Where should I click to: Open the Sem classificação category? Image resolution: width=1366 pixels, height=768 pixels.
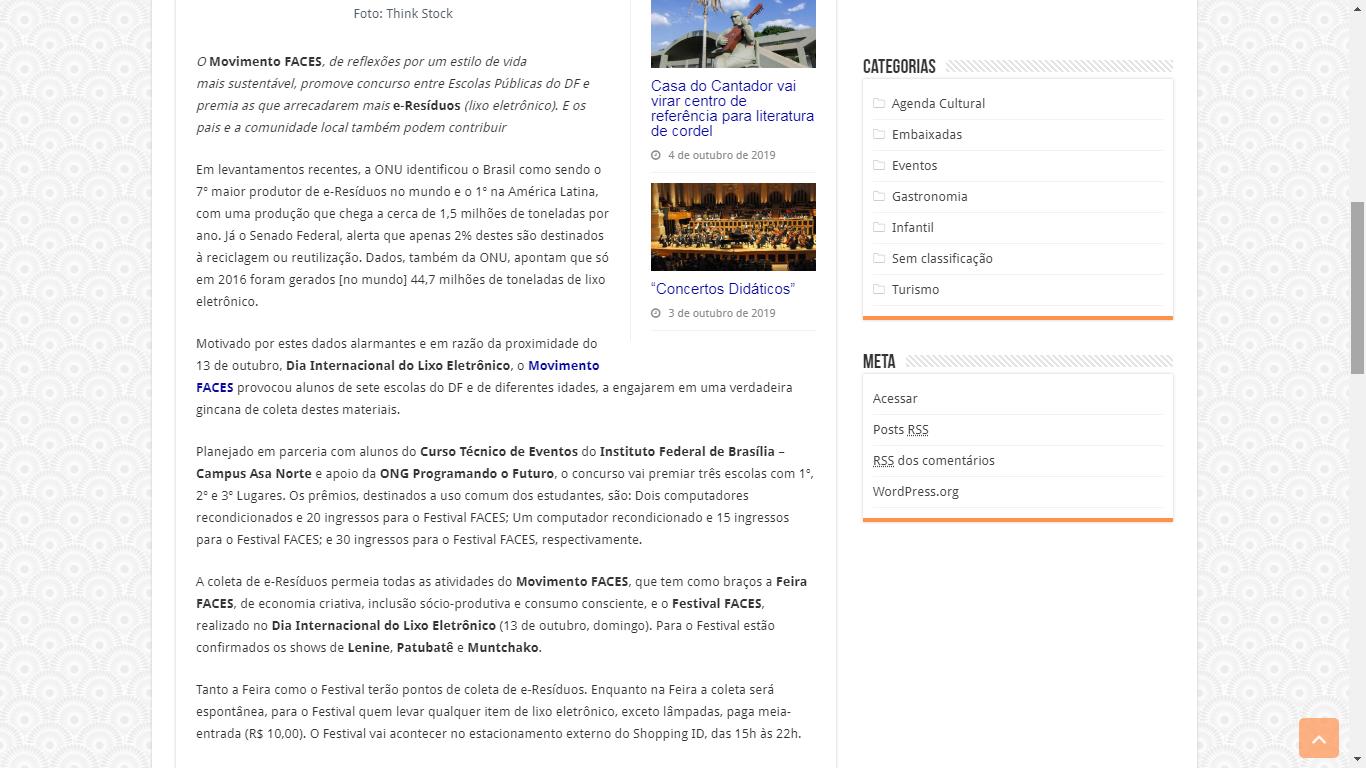942,258
